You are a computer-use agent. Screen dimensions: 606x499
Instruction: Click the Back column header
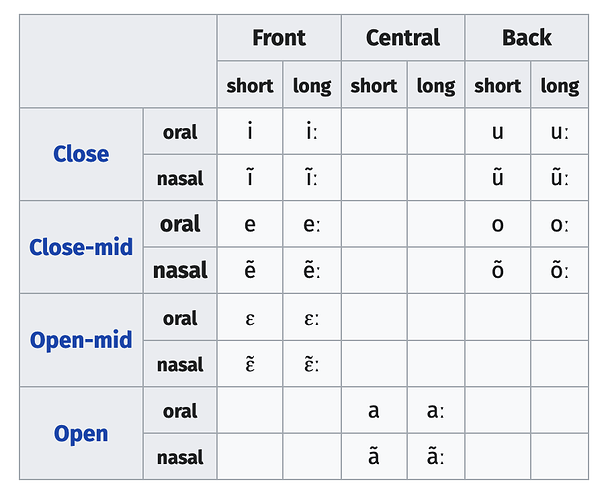[x=527, y=37]
